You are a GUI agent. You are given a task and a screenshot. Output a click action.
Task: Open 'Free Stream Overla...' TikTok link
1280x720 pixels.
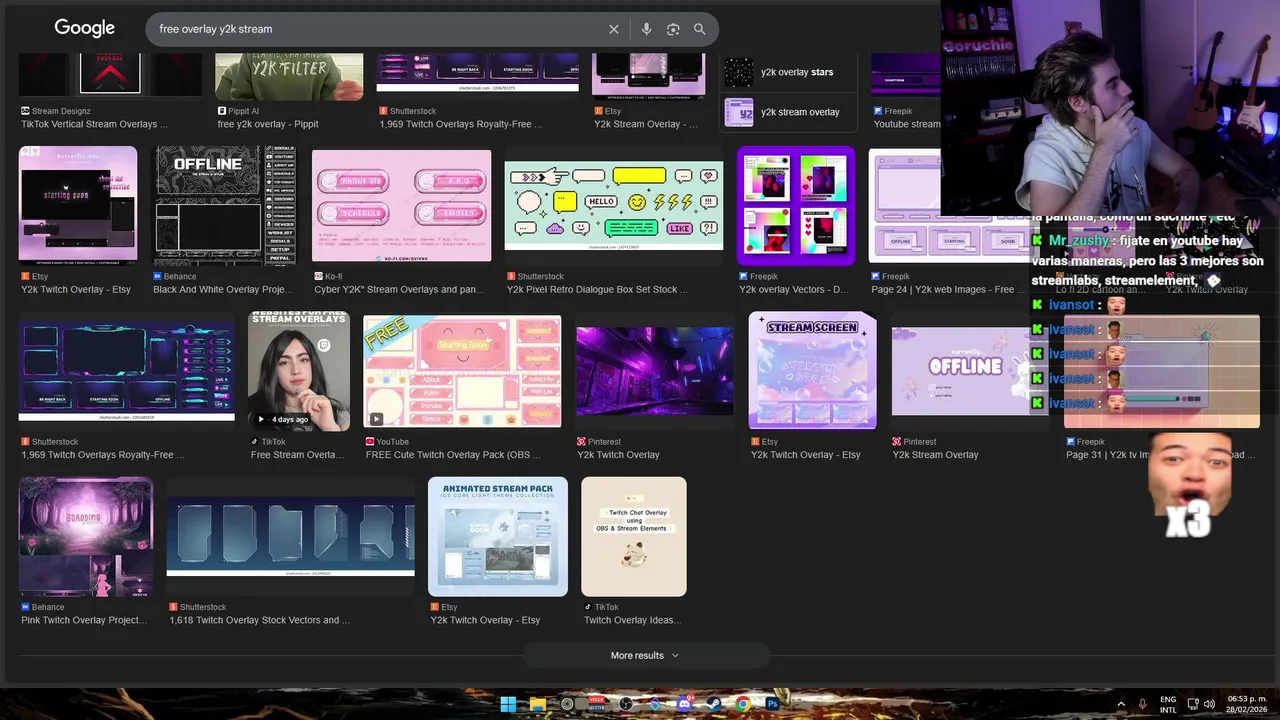(x=297, y=454)
